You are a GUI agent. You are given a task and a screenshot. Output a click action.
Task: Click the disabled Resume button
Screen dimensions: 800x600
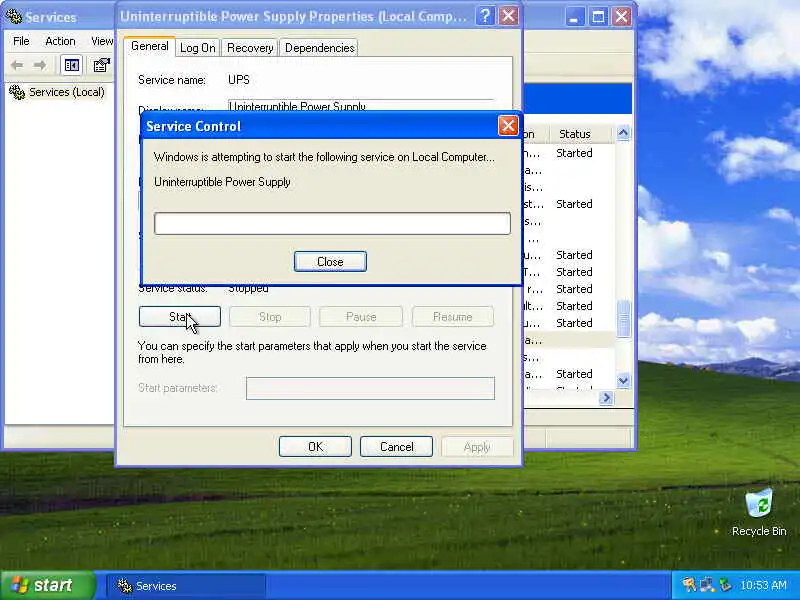click(x=453, y=317)
